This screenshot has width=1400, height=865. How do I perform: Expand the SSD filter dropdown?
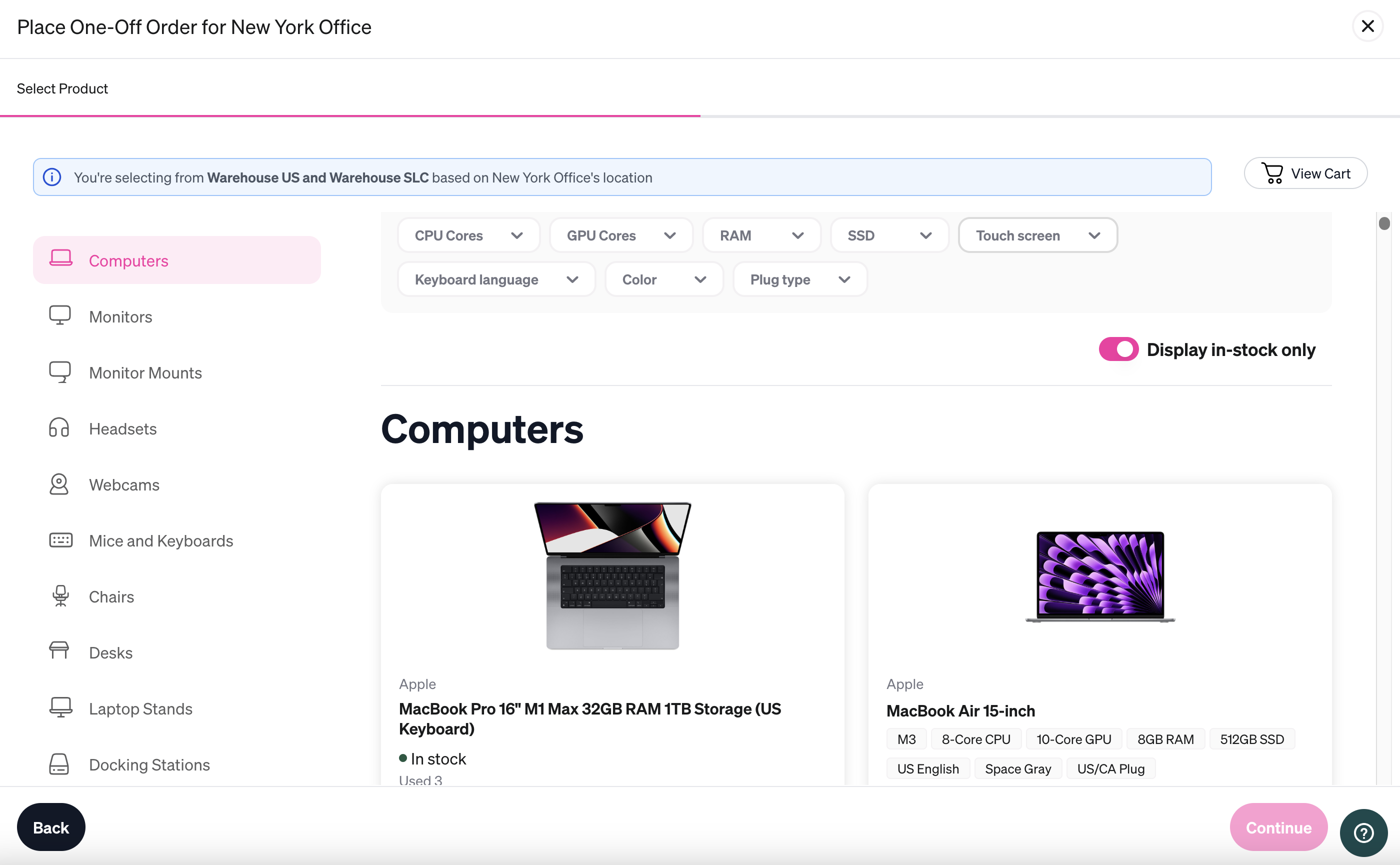889,235
